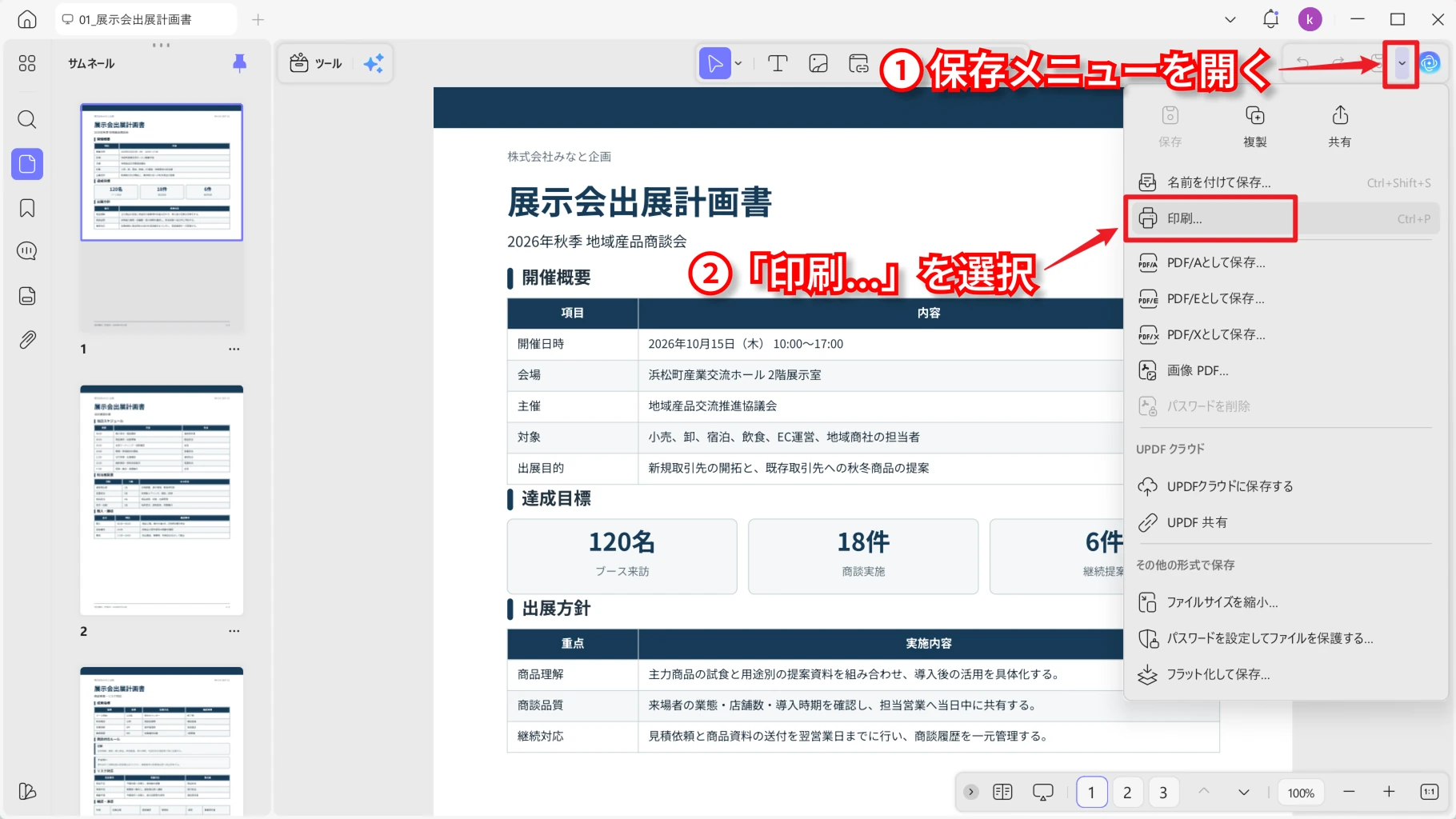Select UPDFクラウドに保存する menu entry

click(x=1284, y=486)
